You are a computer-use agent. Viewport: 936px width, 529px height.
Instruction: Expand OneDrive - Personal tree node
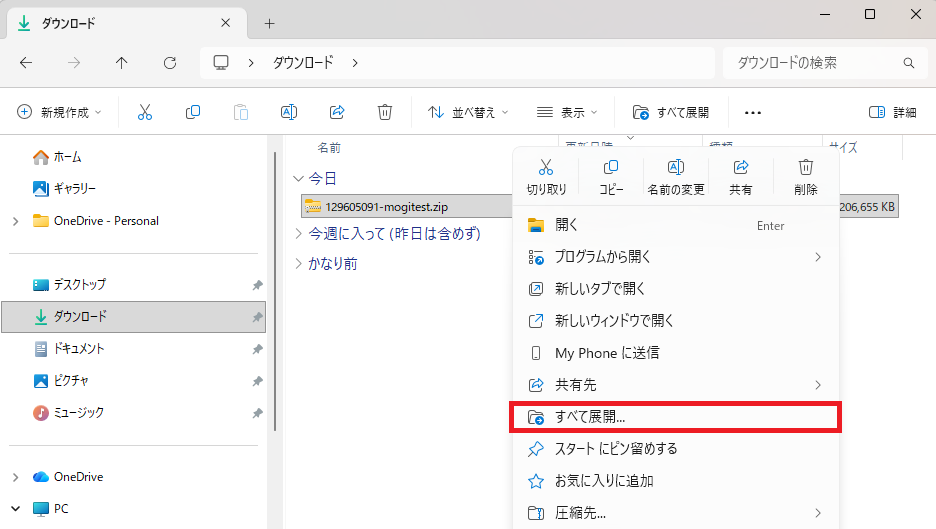coord(16,221)
